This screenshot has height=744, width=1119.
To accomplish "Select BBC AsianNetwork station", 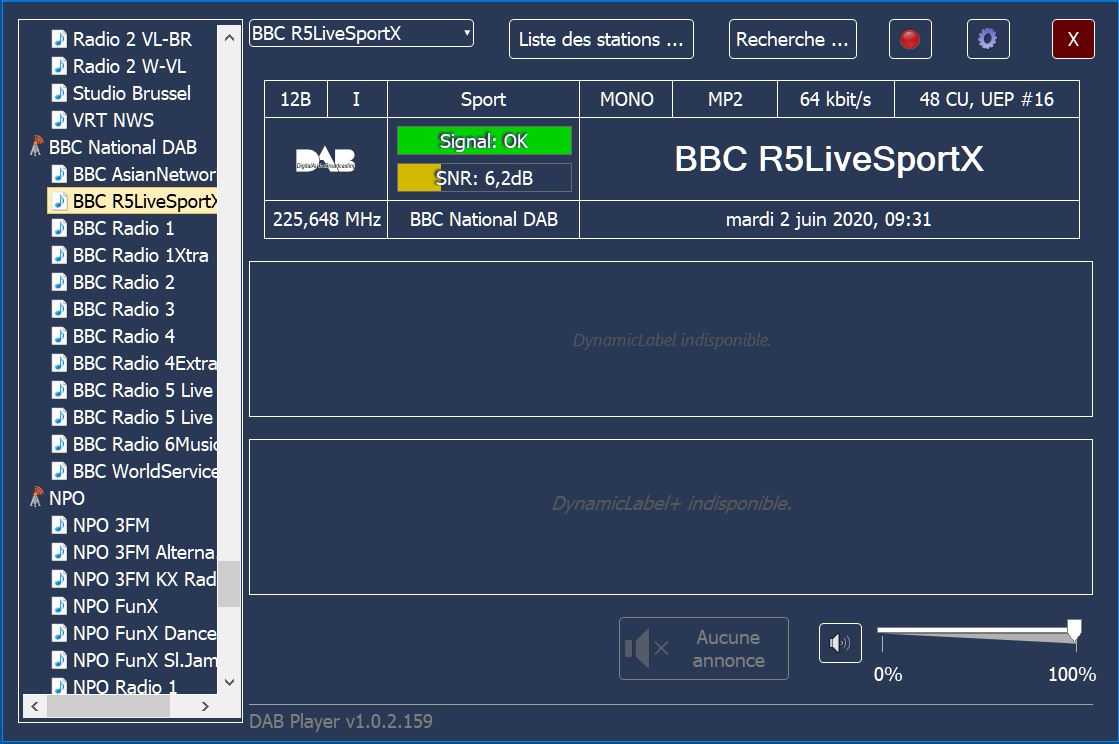I will click(143, 174).
